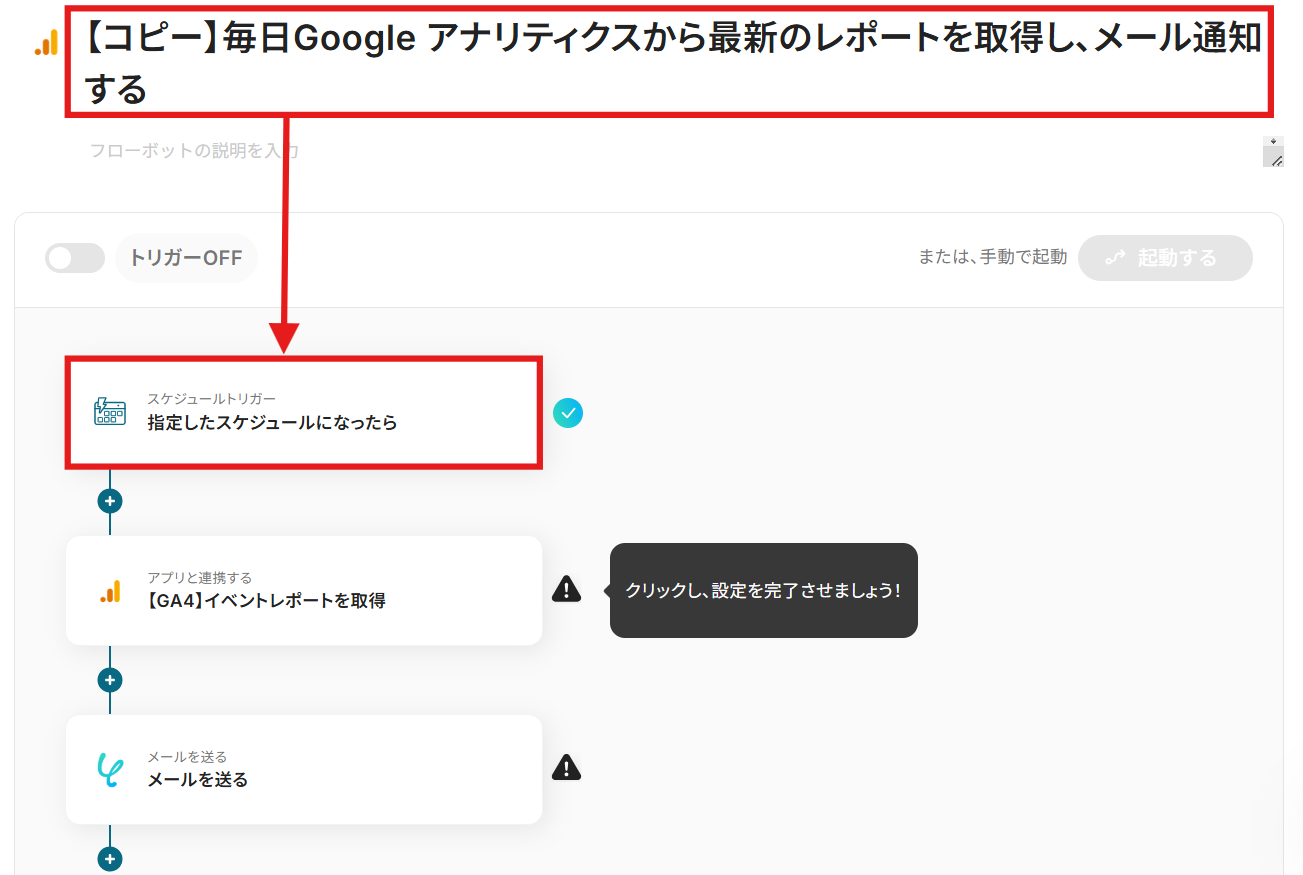The width and height of the screenshot is (1303, 875).
Task: Click the GA4 event report app icon
Action: (110, 591)
